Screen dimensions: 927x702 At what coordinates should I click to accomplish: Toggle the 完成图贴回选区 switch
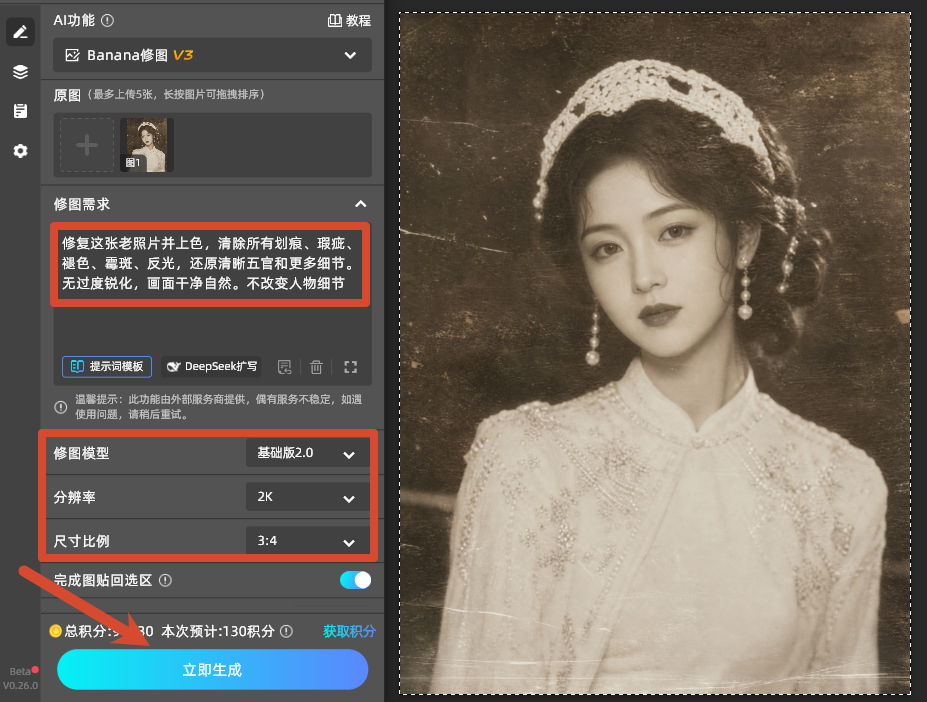click(x=355, y=580)
